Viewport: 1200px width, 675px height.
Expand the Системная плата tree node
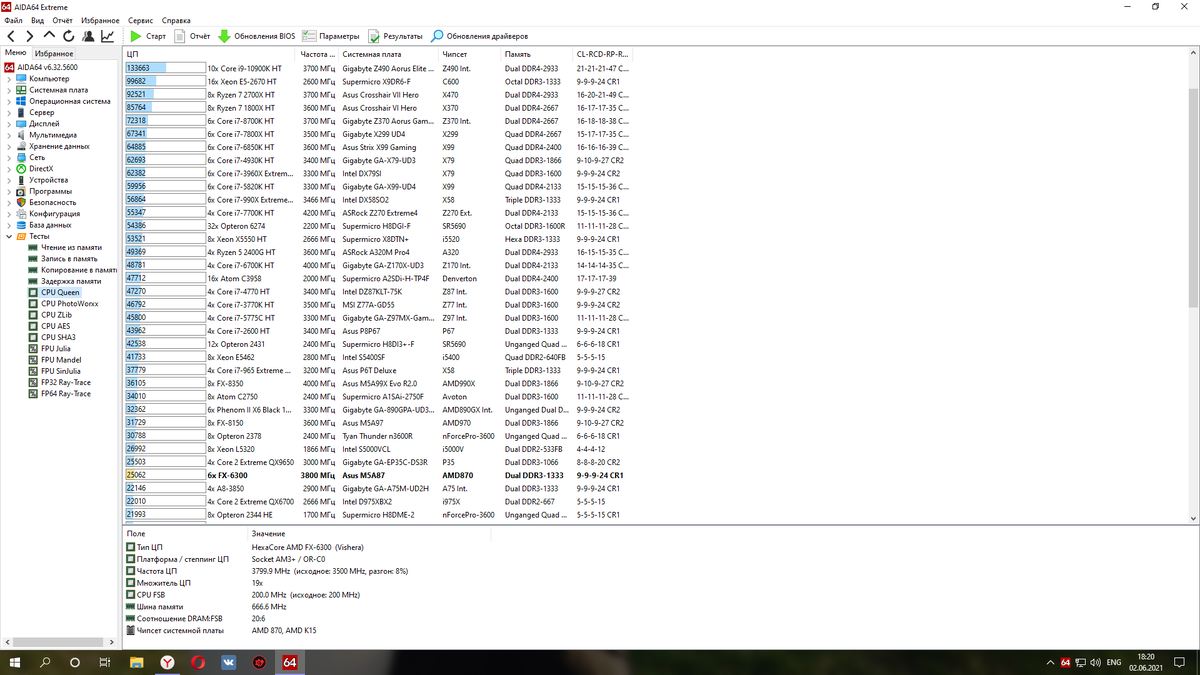click(x=9, y=89)
